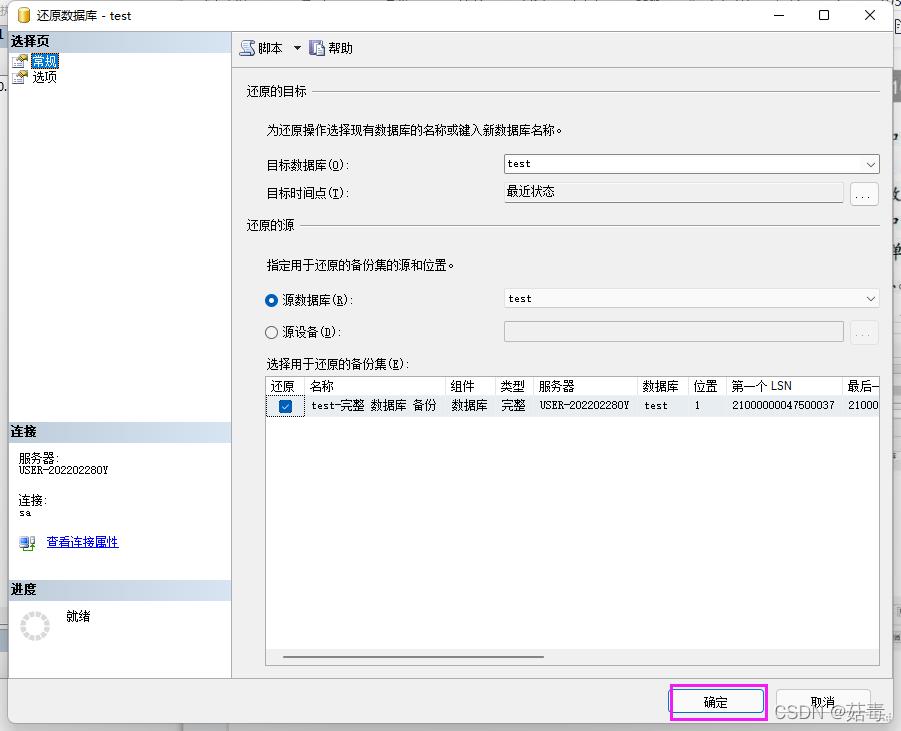
Task: Toggle the 还原 checkbox for test backup
Action: click(x=285, y=406)
